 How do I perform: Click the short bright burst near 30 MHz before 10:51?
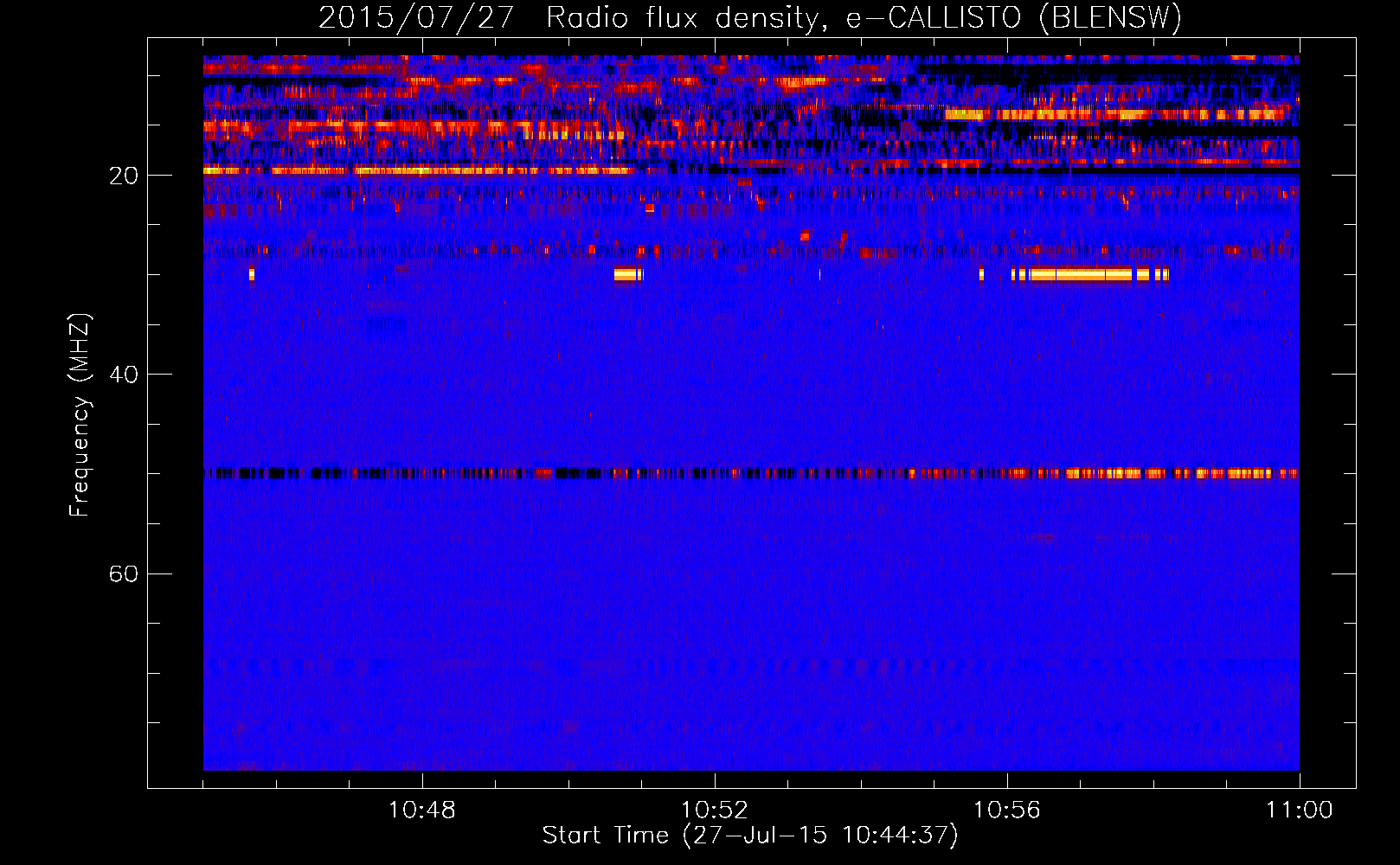point(629,274)
